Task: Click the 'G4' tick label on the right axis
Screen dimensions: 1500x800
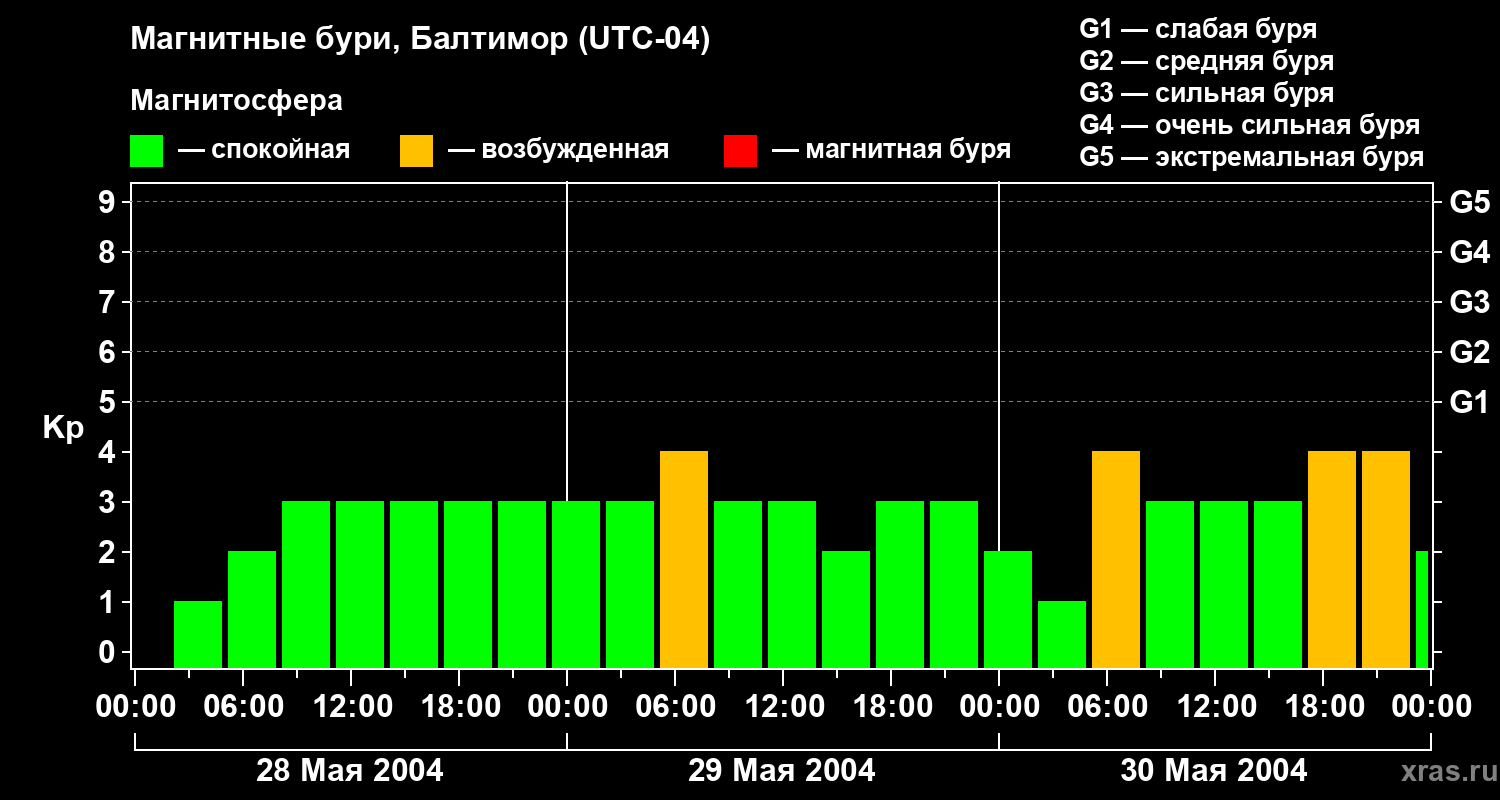Action: pos(1470,252)
